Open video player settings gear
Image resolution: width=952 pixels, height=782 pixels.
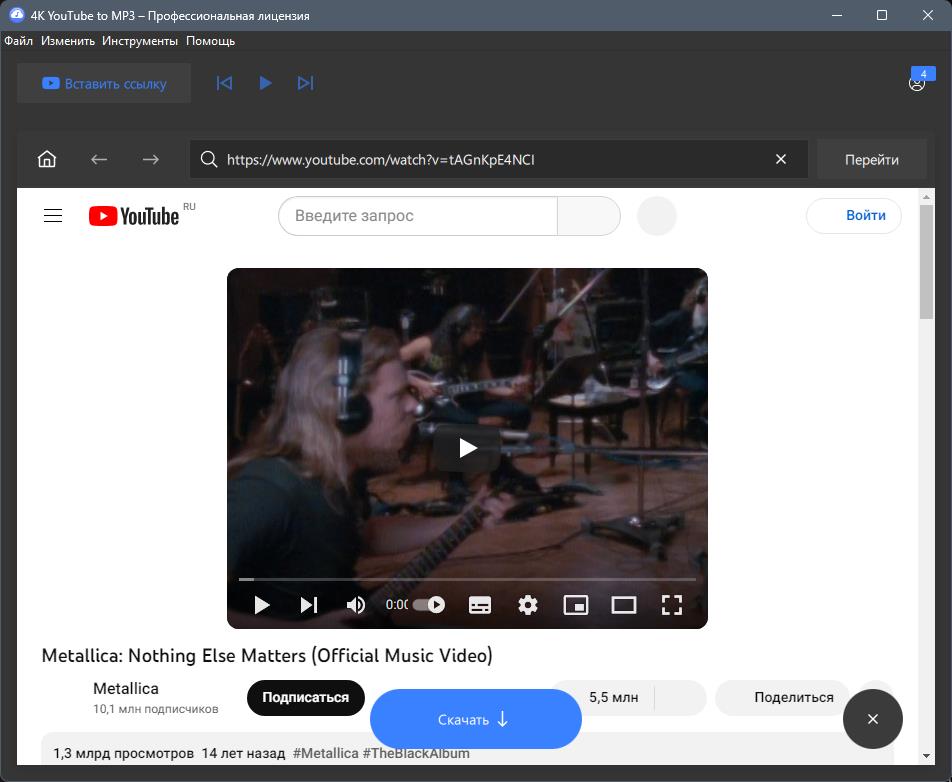click(528, 605)
